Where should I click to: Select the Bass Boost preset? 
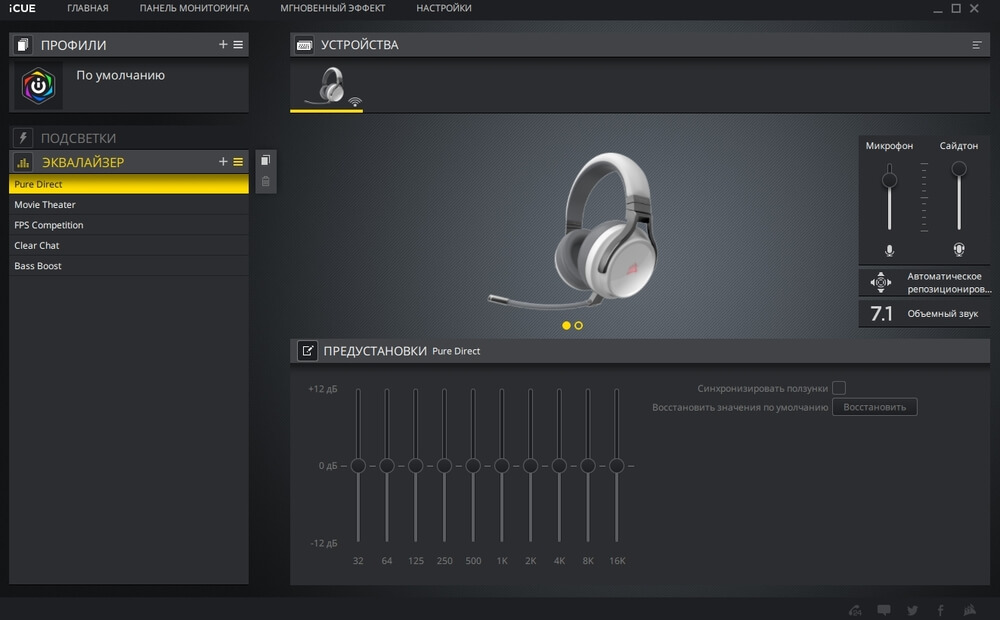[129, 266]
